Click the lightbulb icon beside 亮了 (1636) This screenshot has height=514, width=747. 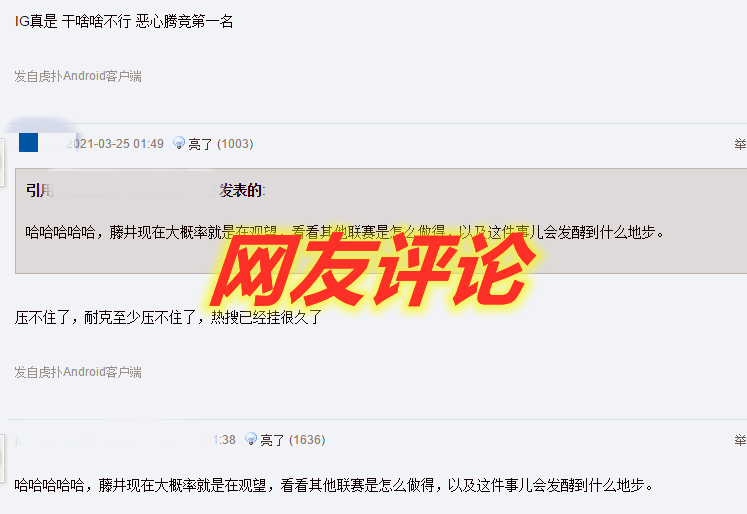coord(251,439)
